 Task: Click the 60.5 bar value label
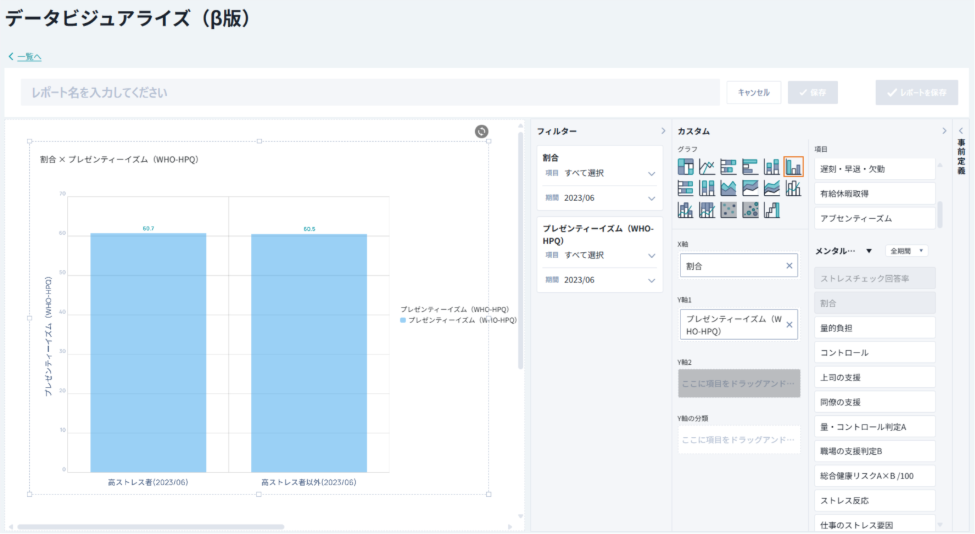(309, 229)
